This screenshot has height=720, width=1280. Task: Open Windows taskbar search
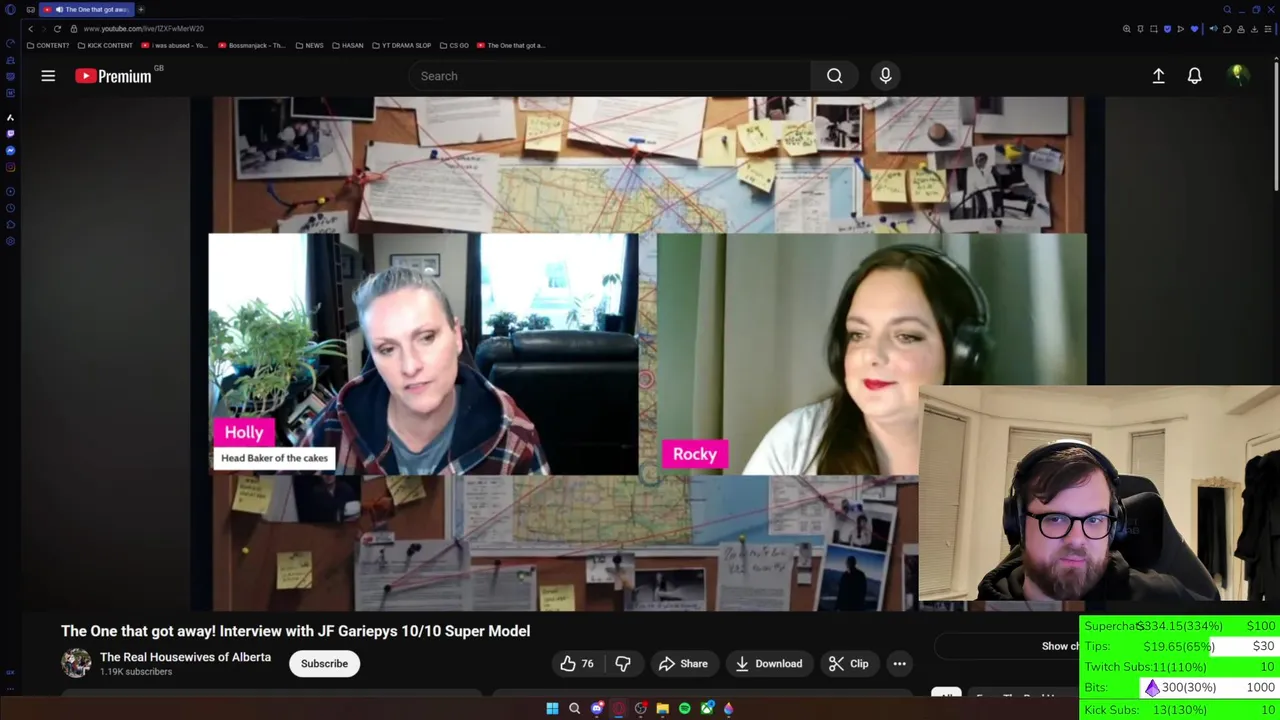(574, 708)
